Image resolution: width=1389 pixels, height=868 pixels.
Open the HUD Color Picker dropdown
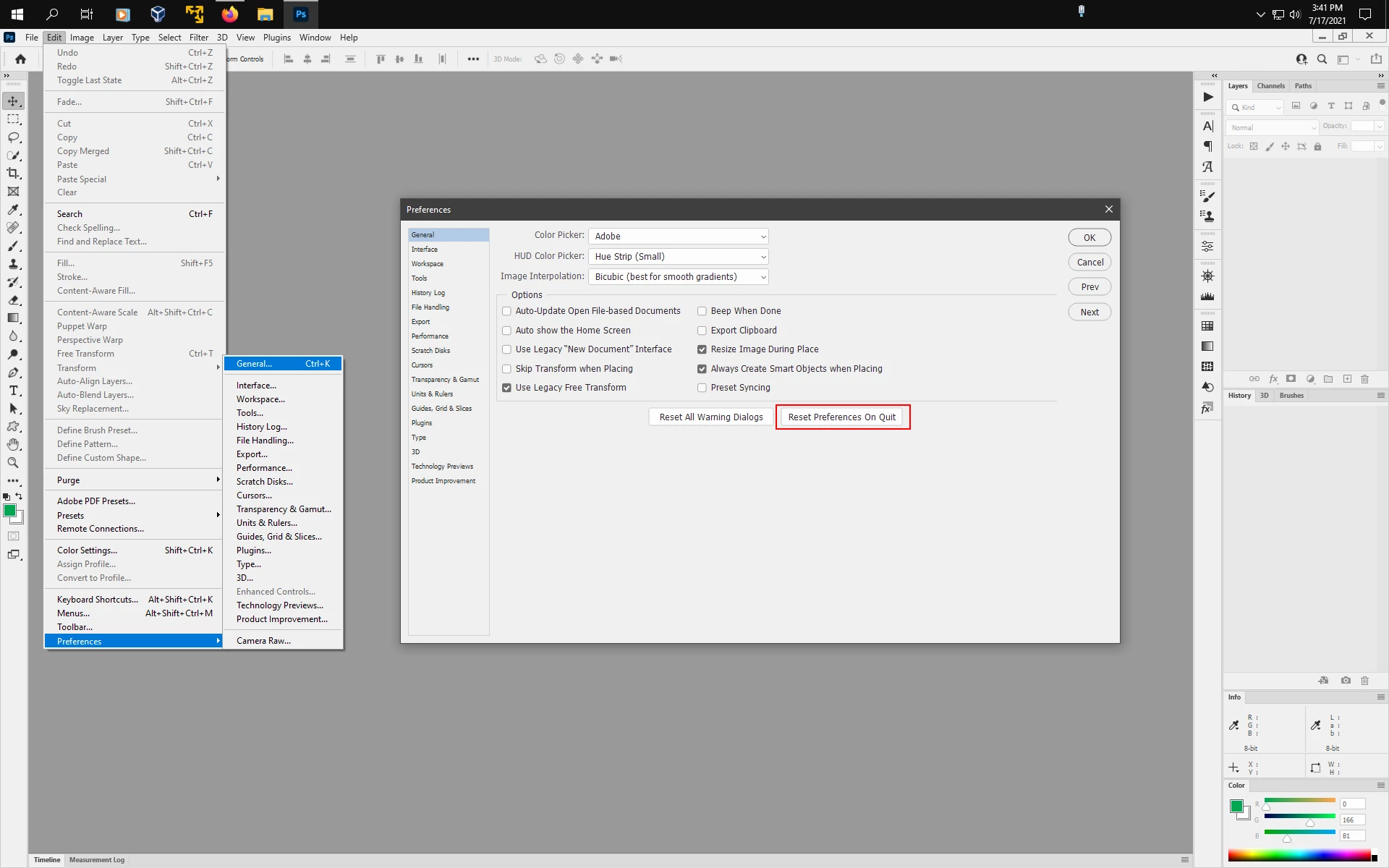pyautogui.click(x=678, y=257)
